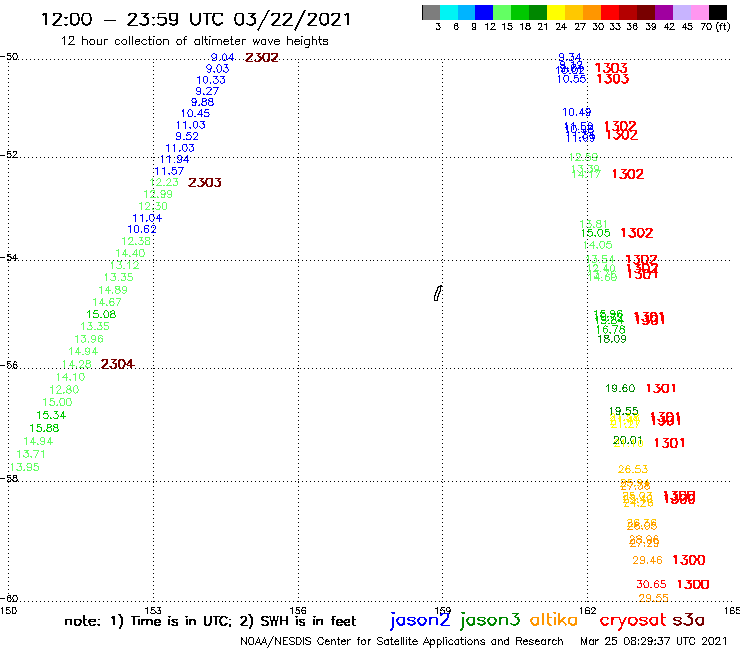Select the cyan swatch in the wave-height legend
Viewport: 740px width, 650px height.
coord(449,12)
